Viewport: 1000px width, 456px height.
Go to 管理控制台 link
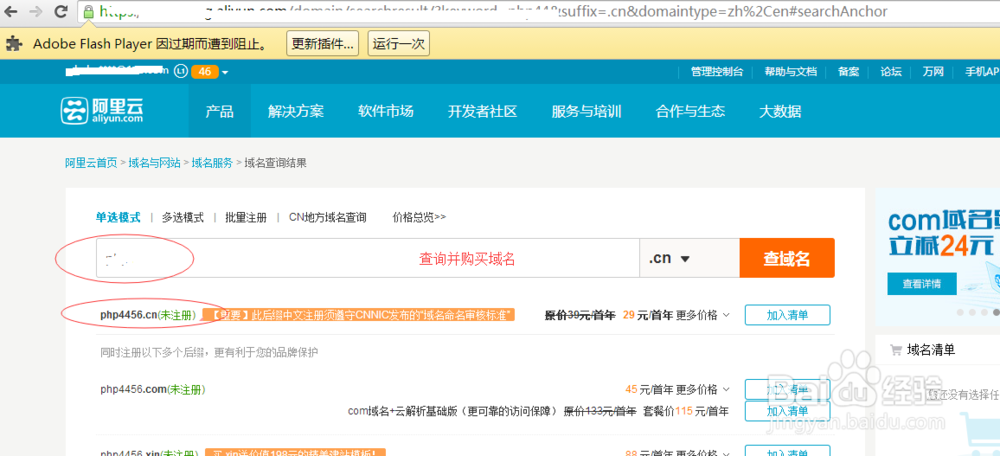tap(717, 71)
